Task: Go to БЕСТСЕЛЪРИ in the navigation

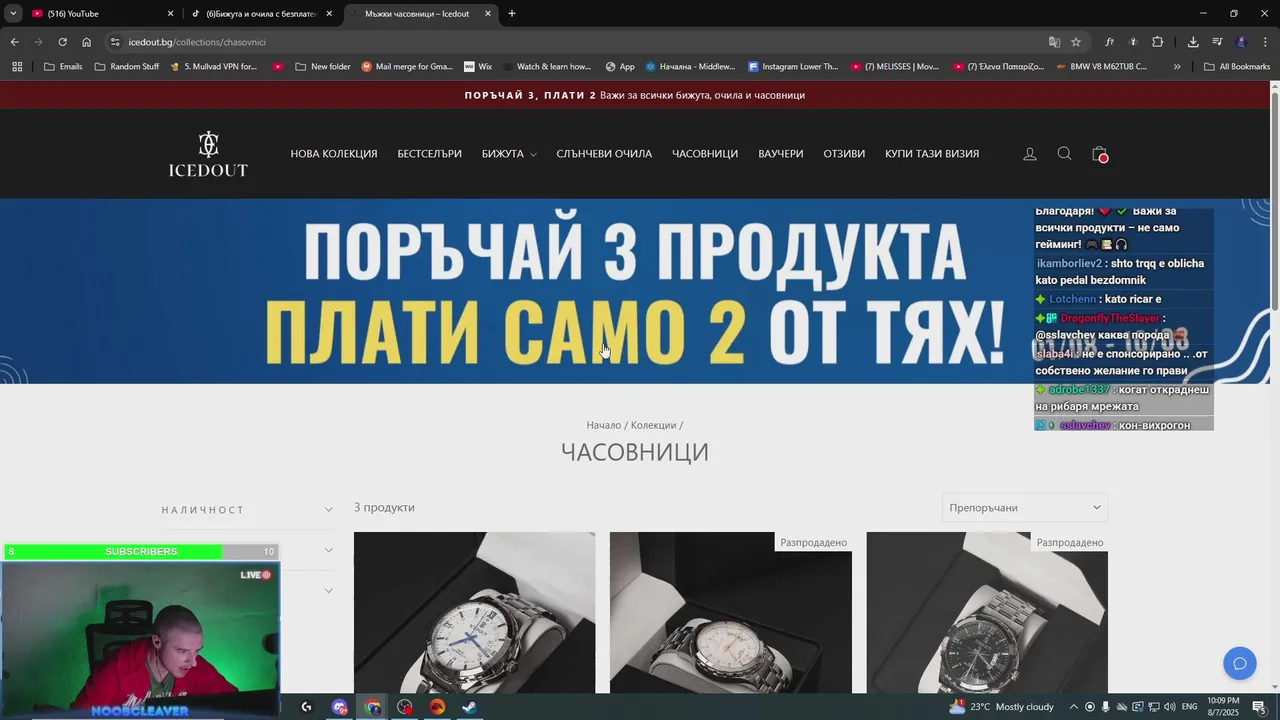Action: 429,154
